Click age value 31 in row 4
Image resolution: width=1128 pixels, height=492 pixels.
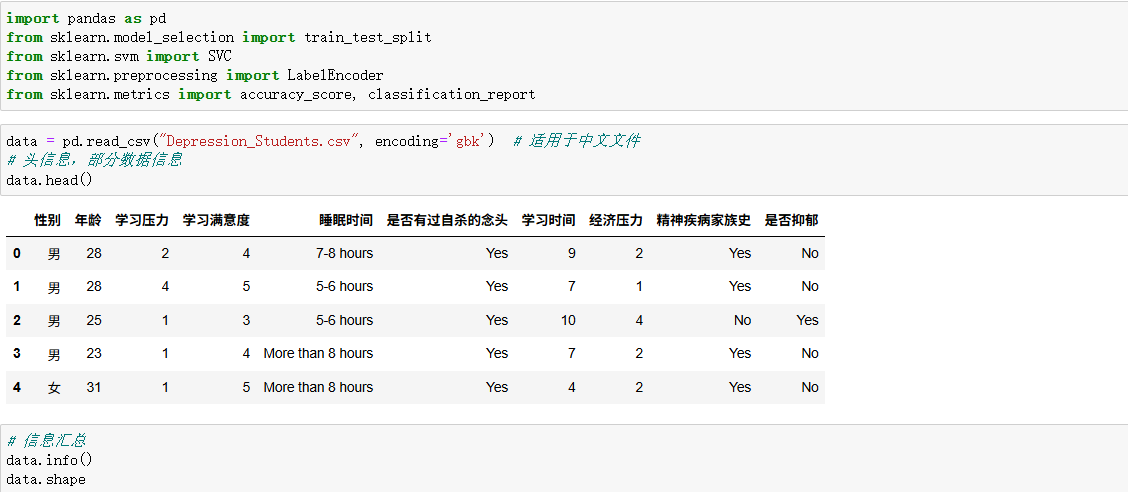94,387
